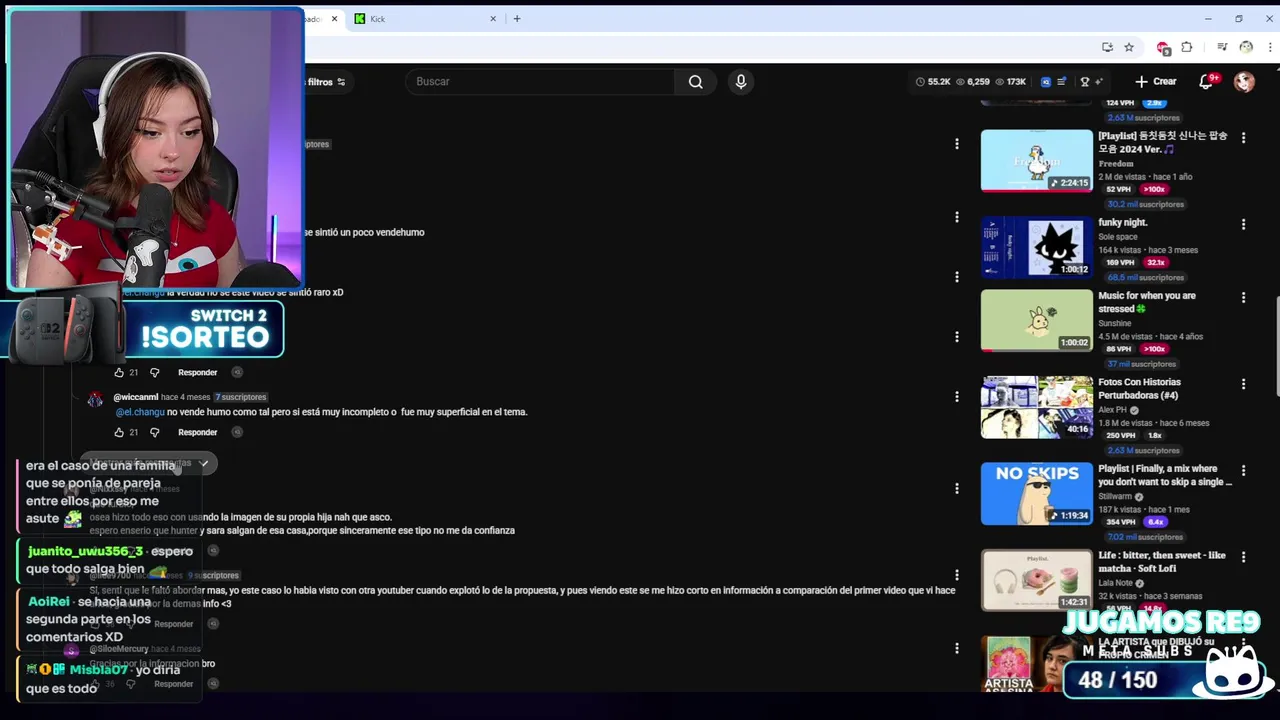
Task: Click the blue IQ extension icon in YouTube header
Action: point(1046,82)
